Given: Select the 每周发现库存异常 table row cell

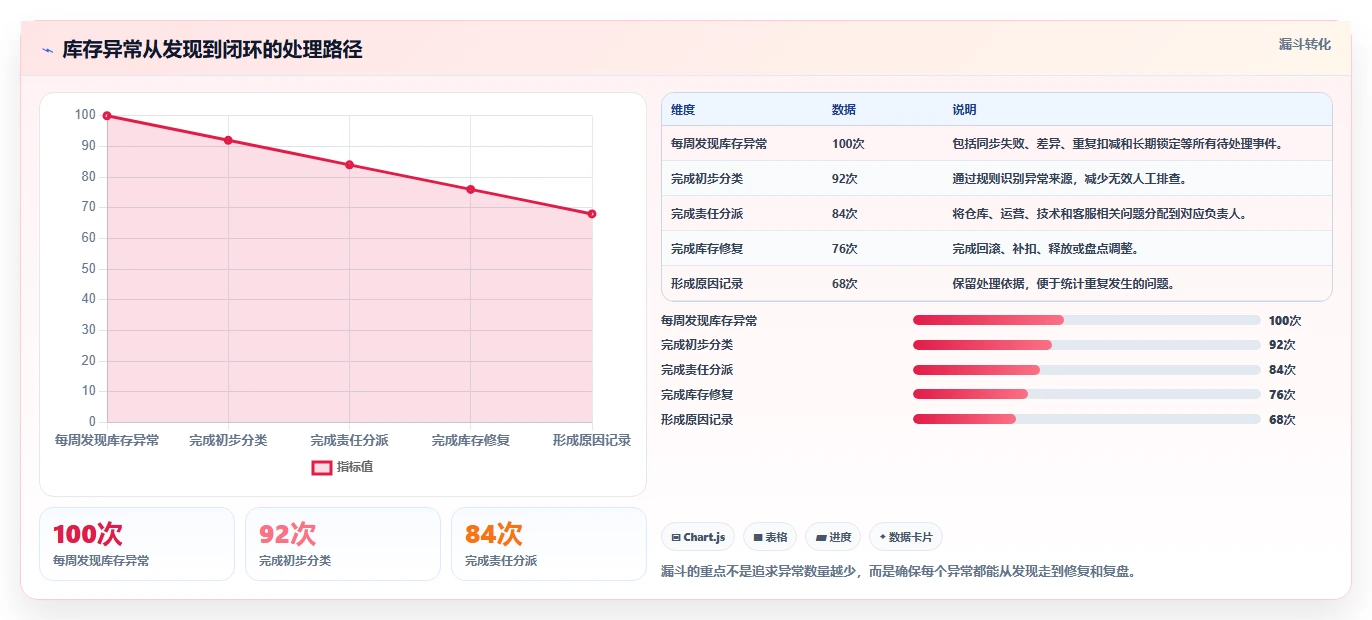Looking at the screenshot, I should (742, 143).
